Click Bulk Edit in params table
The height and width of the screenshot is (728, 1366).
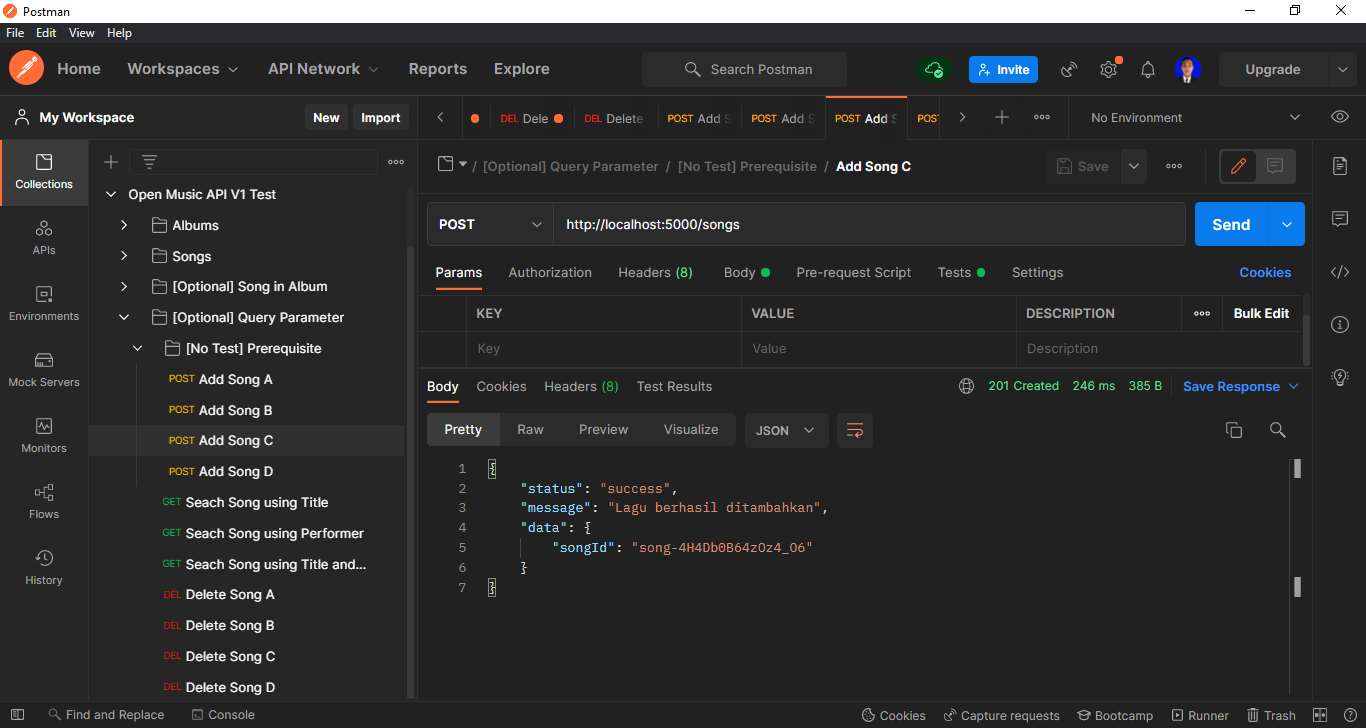coord(1261,313)
